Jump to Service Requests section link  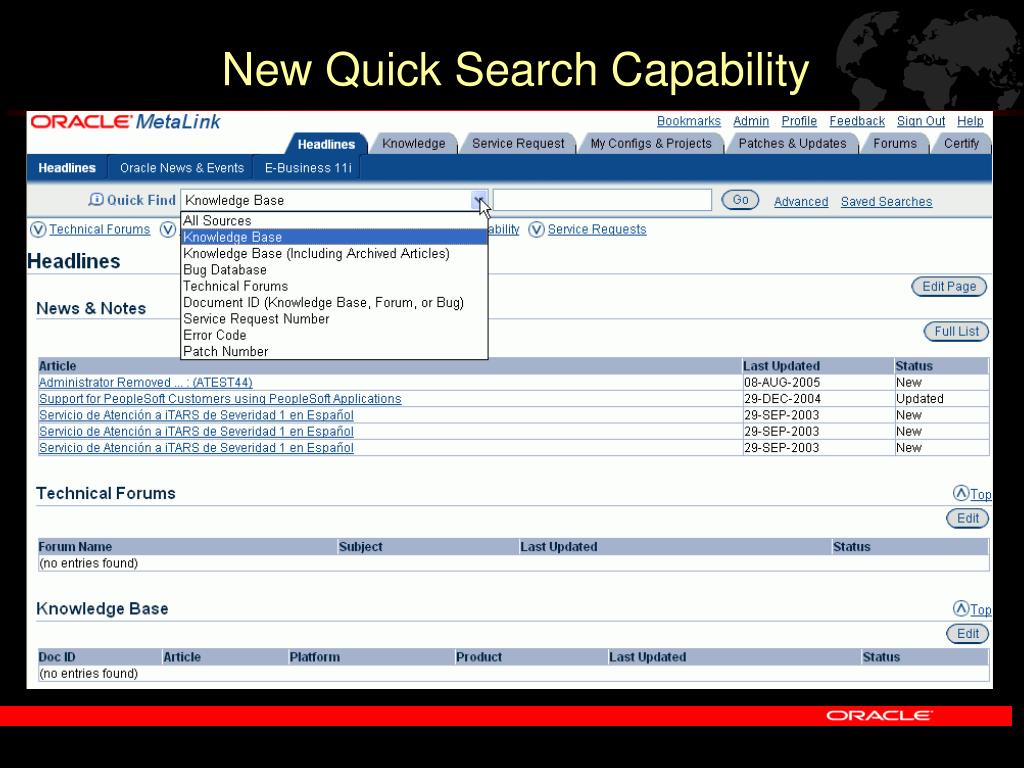coord(597,230)
